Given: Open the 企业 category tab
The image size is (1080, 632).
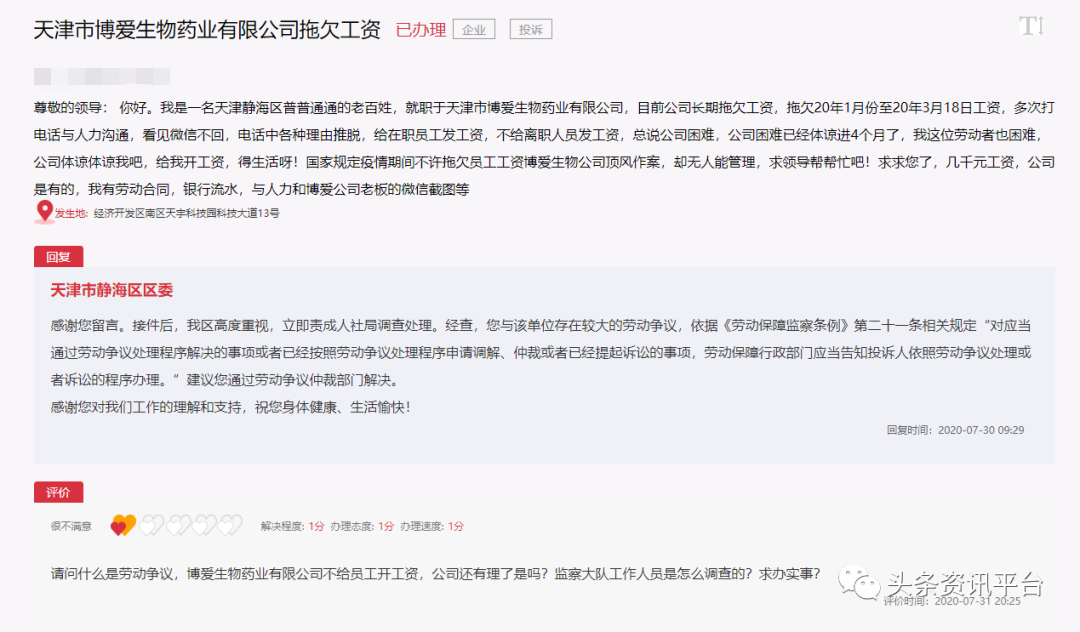Looking at the screenshot, I should pyautogui.click(x=473, y=29).
